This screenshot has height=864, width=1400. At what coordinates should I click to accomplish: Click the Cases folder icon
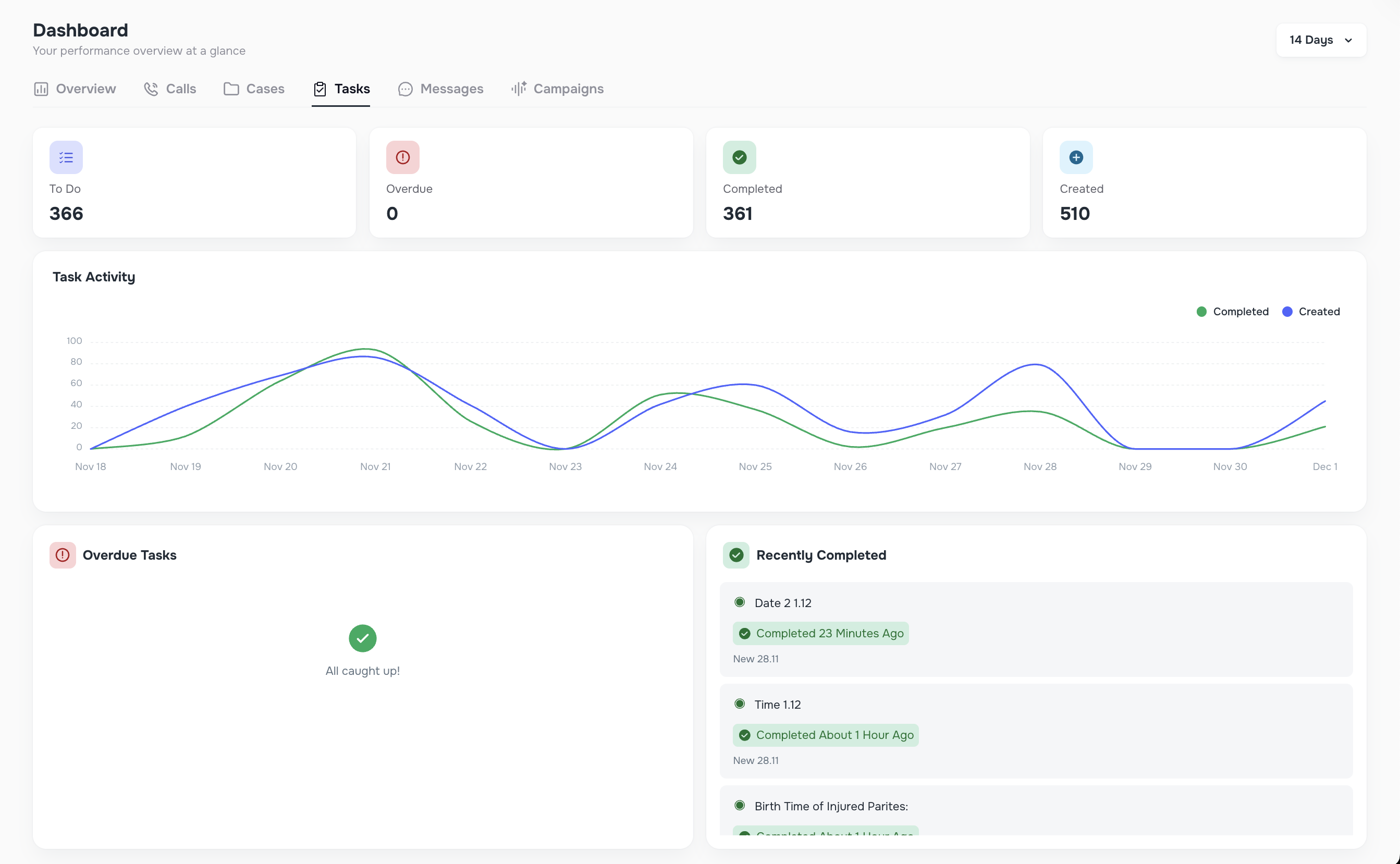tap(231, 89)
